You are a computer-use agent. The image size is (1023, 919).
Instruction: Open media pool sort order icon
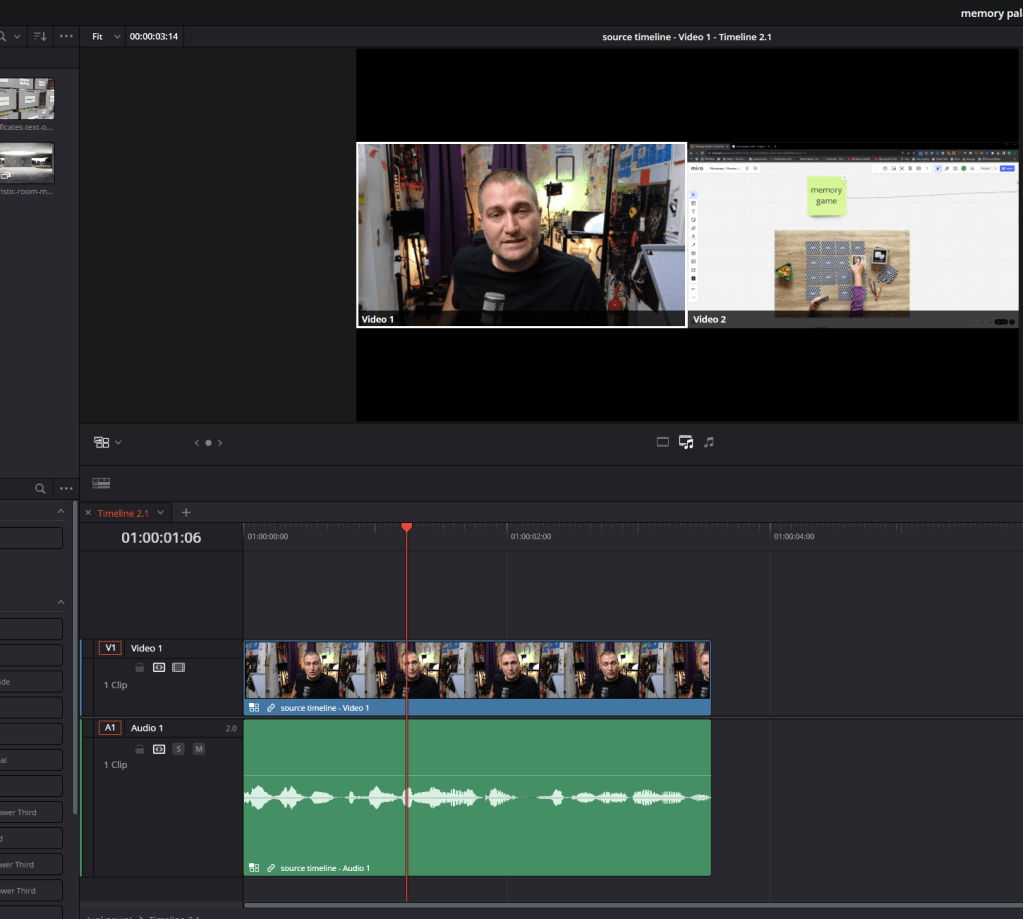click(40, 37)
